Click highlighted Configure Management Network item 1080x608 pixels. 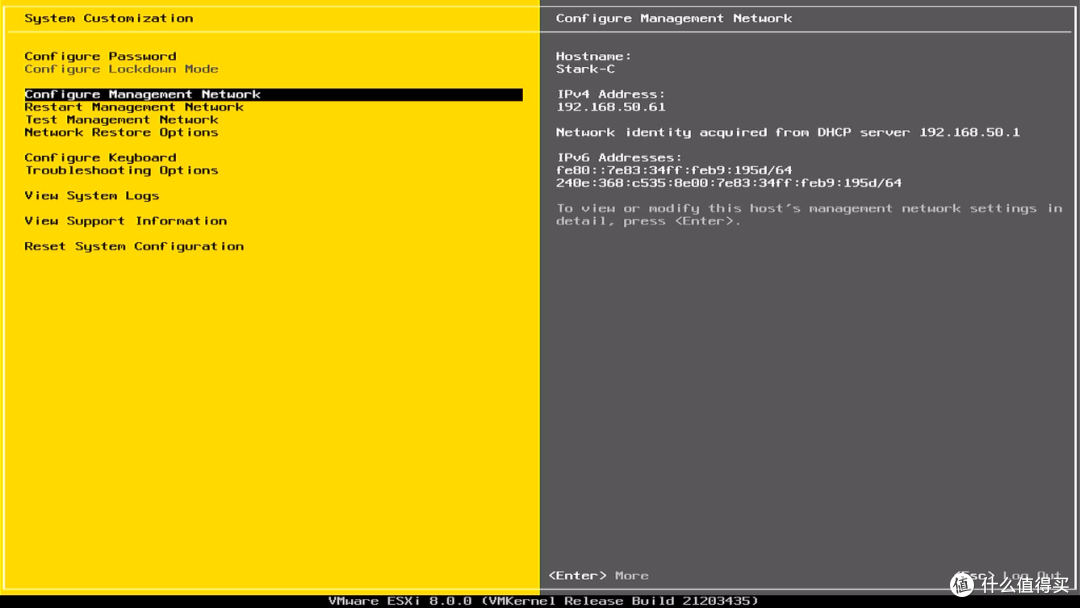[x=143, y=94]
